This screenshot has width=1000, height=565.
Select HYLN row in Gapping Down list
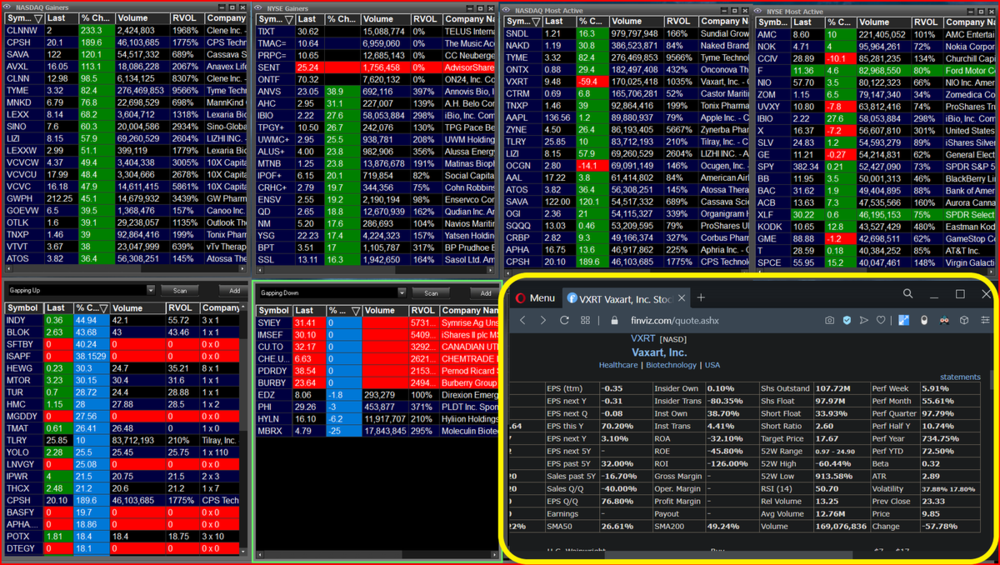click(x=376, y=419)
